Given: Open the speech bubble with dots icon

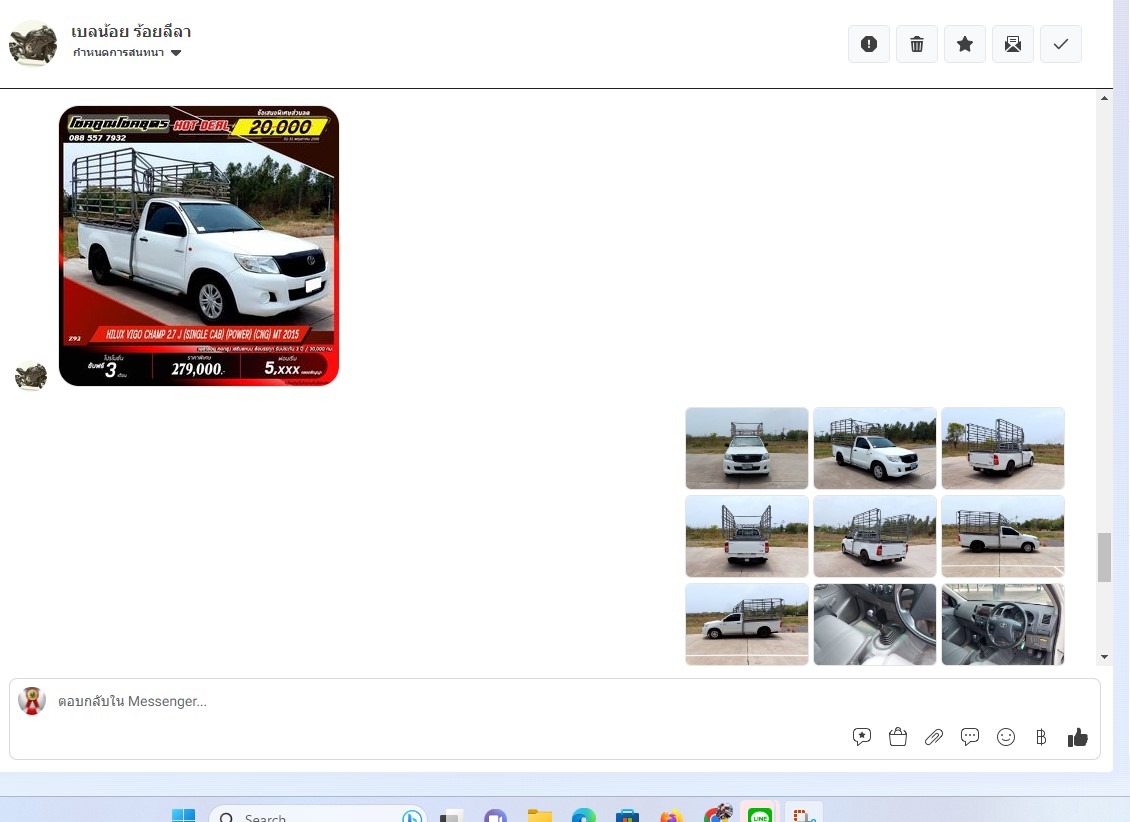Looking at the screenshot, I should (970, 737).
